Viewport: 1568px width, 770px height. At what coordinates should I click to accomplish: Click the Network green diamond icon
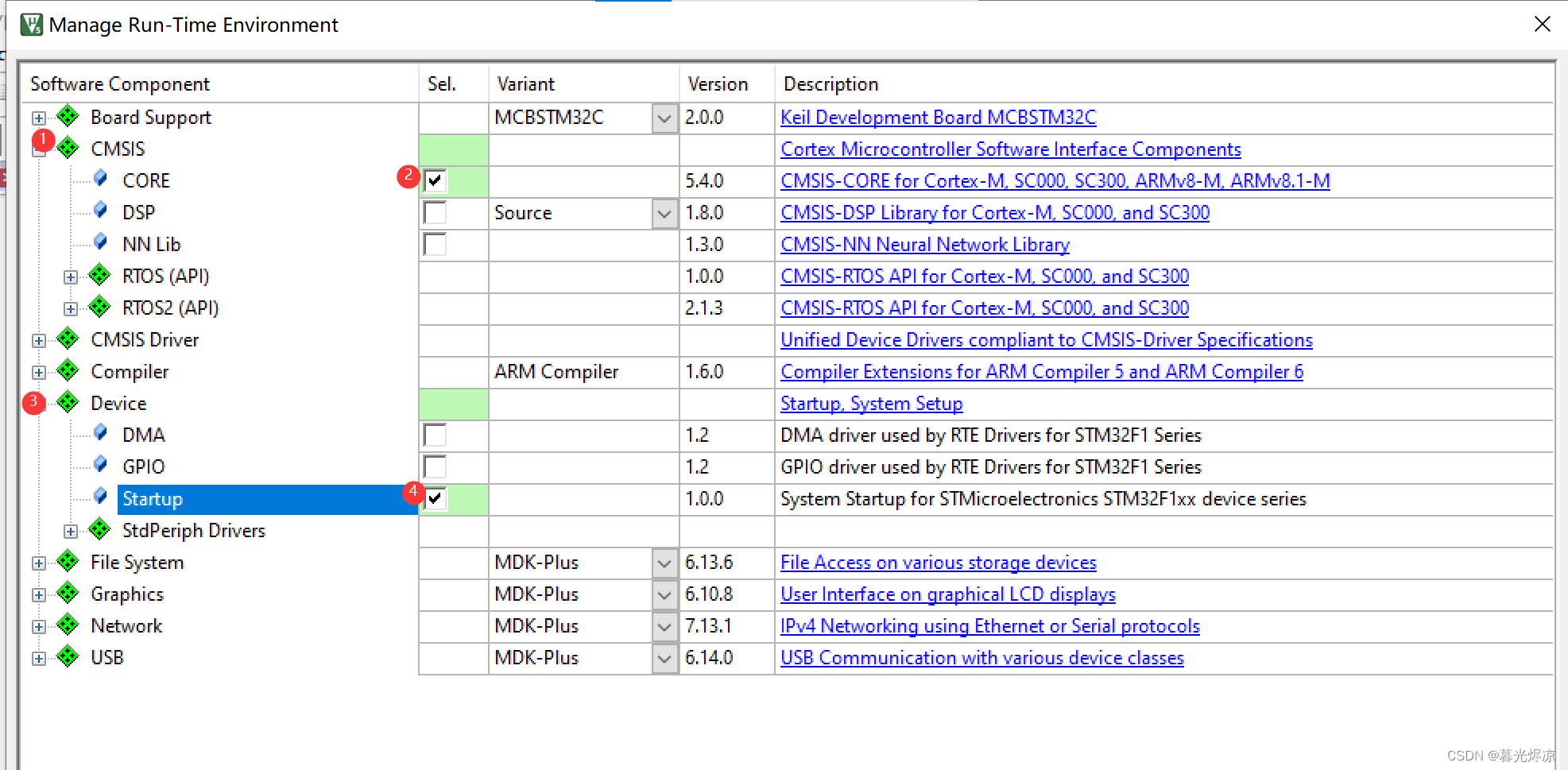(68, 625)
